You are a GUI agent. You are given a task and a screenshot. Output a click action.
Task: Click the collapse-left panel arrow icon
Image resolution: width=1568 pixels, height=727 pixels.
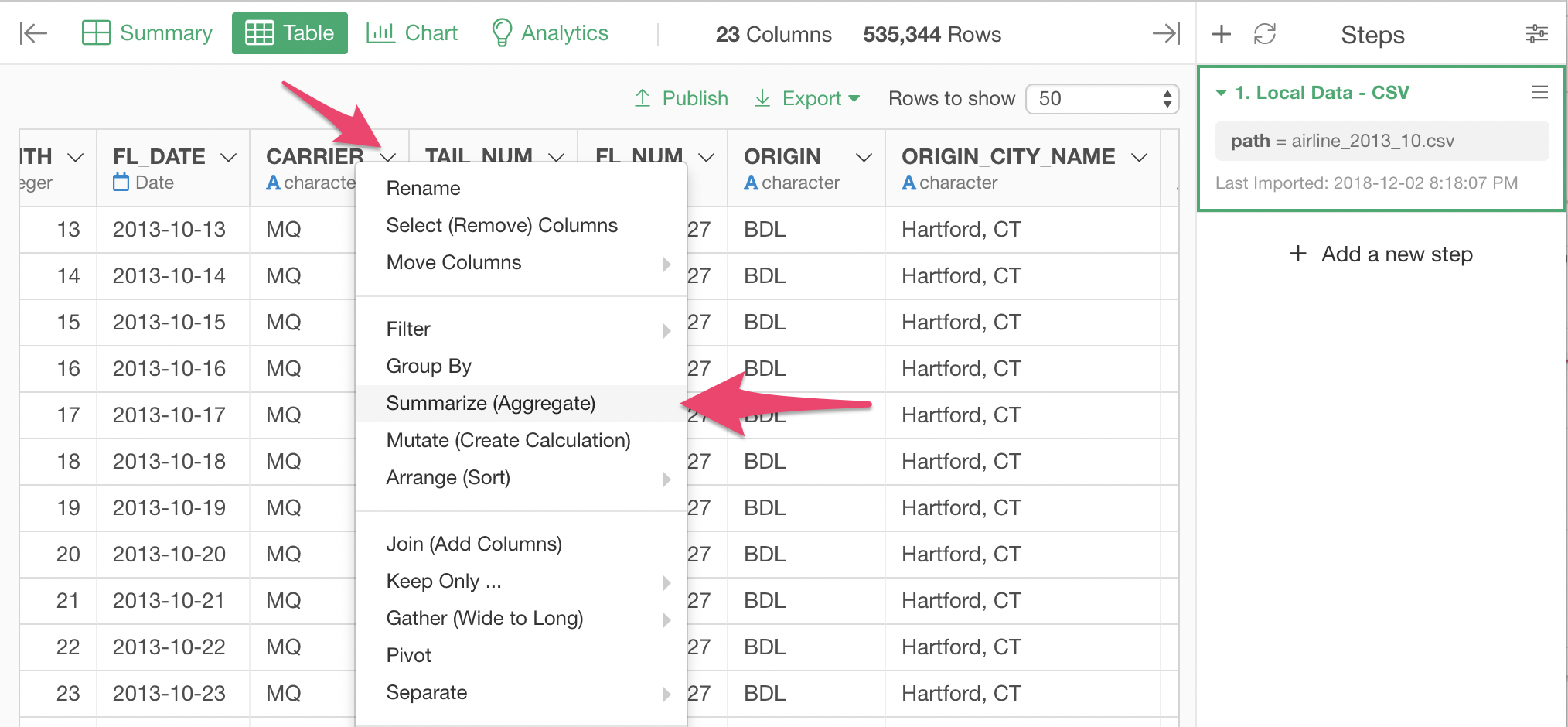[33, 33]
